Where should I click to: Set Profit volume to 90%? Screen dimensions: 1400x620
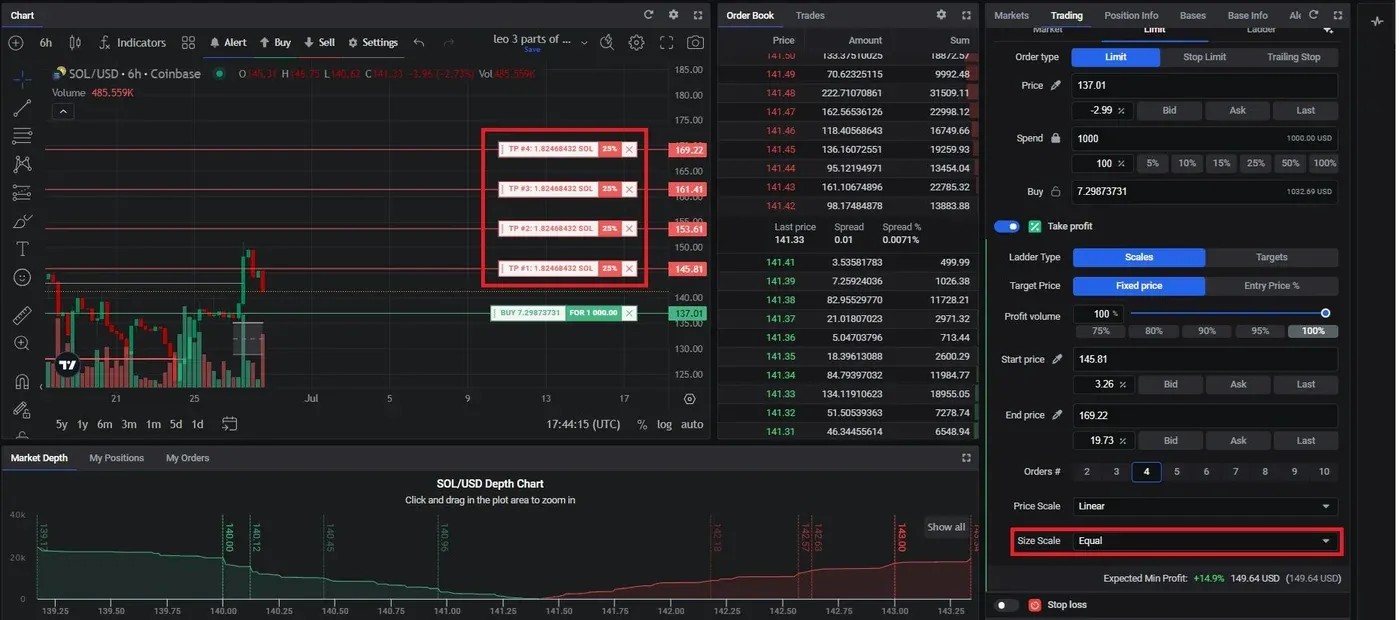coord(1206,330)
